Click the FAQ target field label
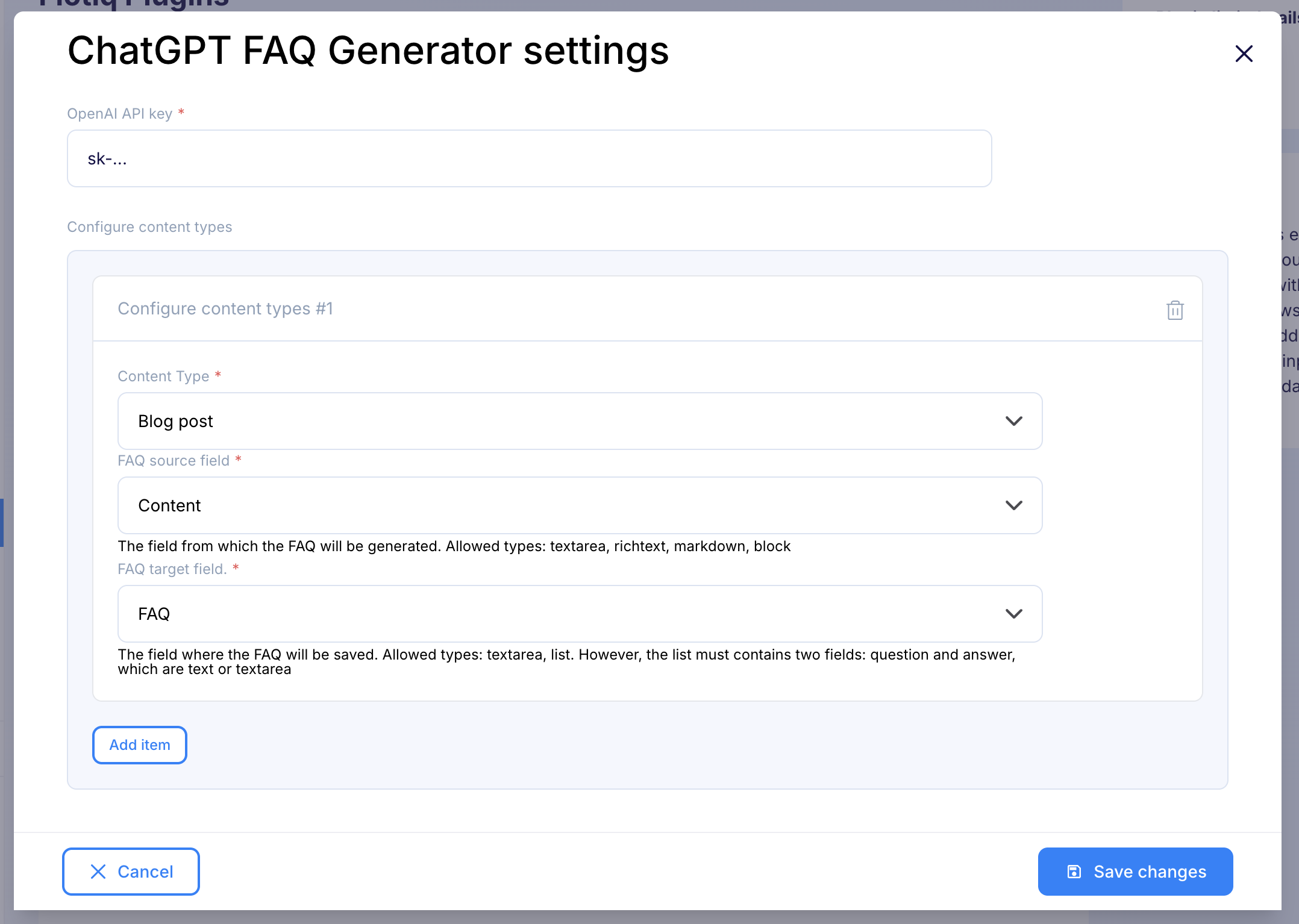 [172, 569]
